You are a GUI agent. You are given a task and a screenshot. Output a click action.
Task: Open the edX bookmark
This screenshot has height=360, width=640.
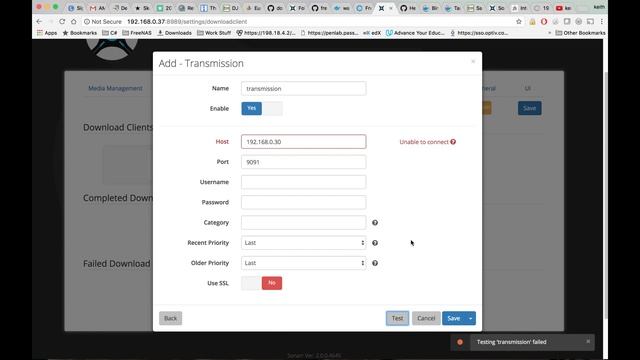tap(372, 33)
